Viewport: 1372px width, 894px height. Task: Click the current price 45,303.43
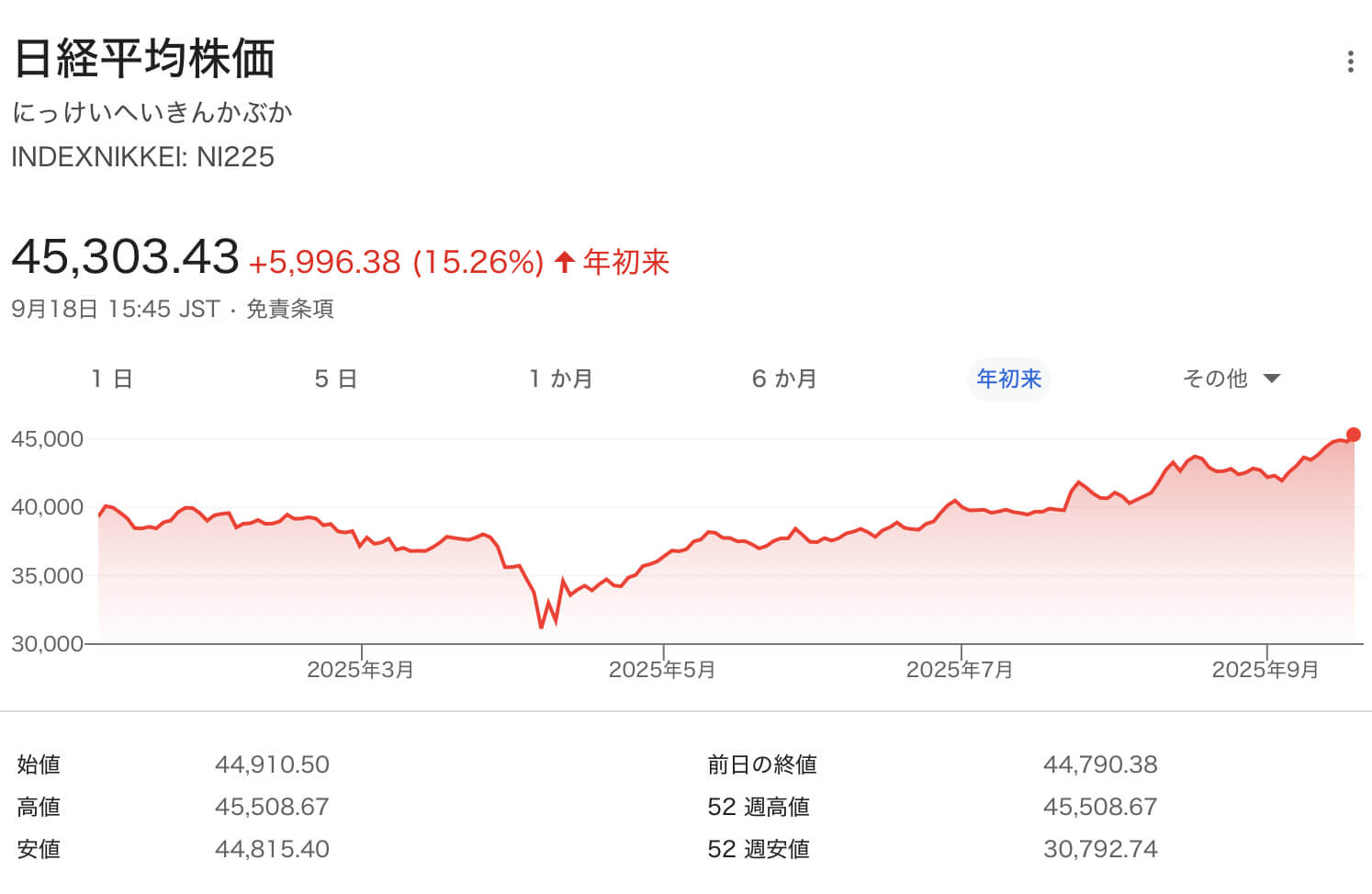point(125,256)
